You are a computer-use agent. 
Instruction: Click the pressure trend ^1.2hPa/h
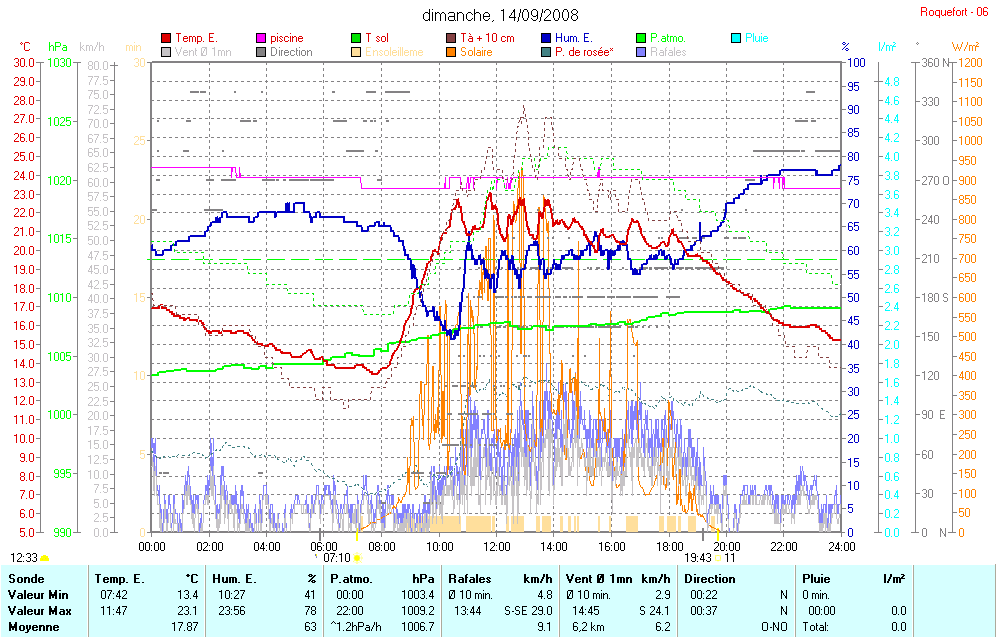(x=356, y=627)
